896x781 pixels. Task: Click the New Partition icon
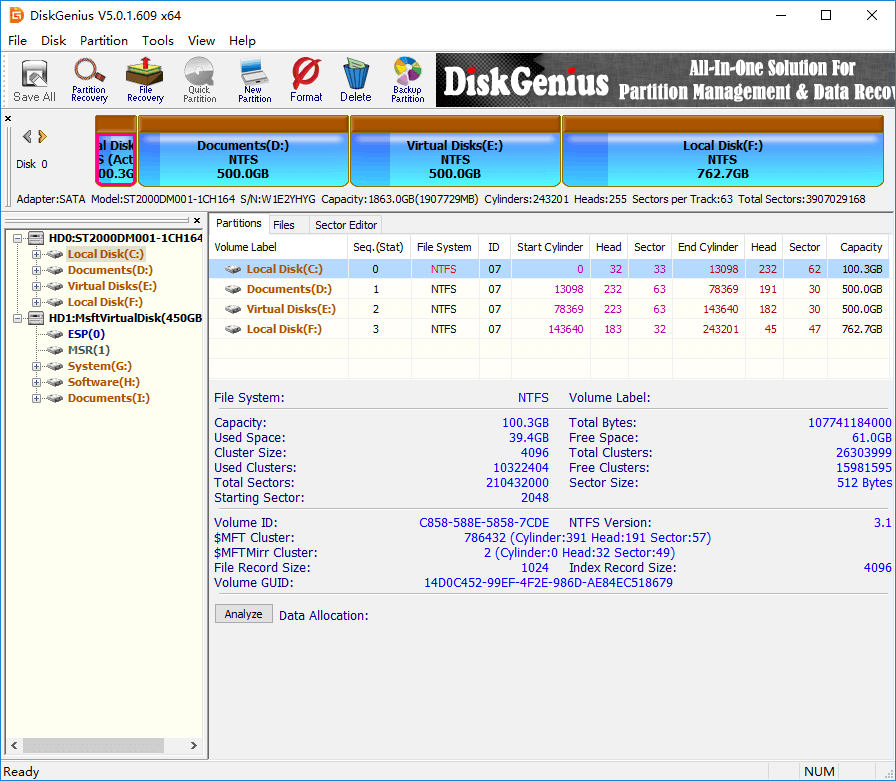tap(254, 79)
